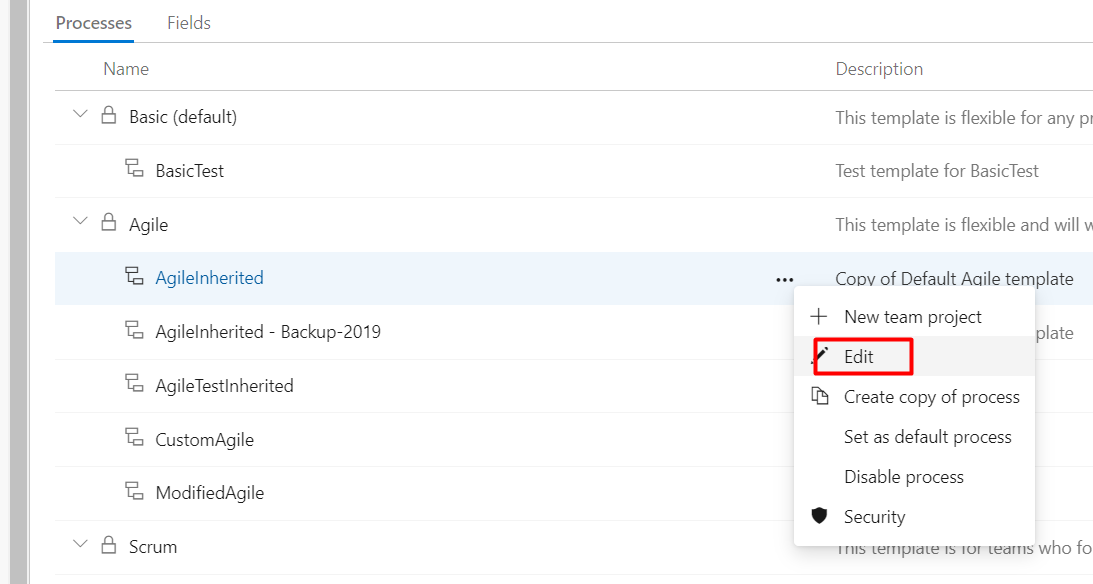Collapse the Basic (default) process group
Viewport: 1093px width, 584px height.
click(80, 114)
